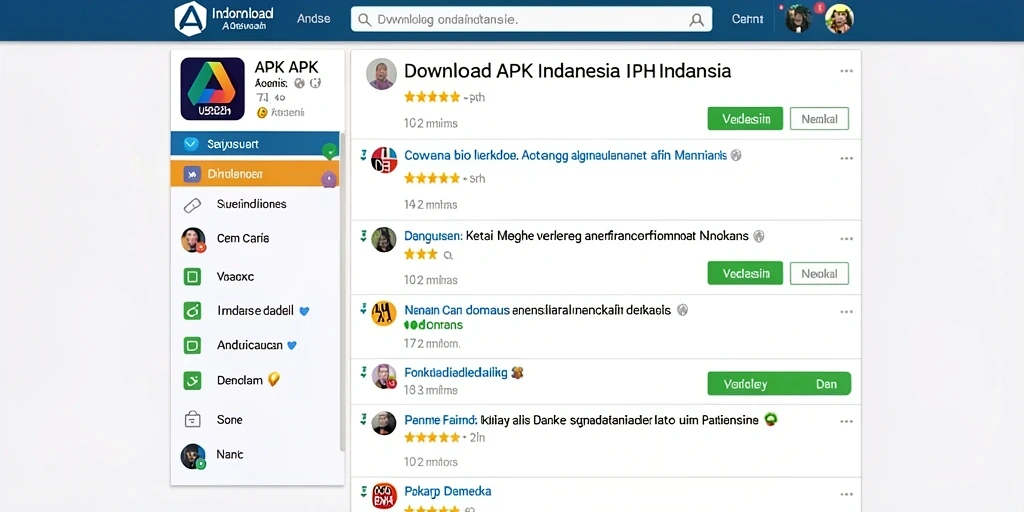Expand the Danguisen row arrow
The image size is (1024, 512).
(363, 236)
